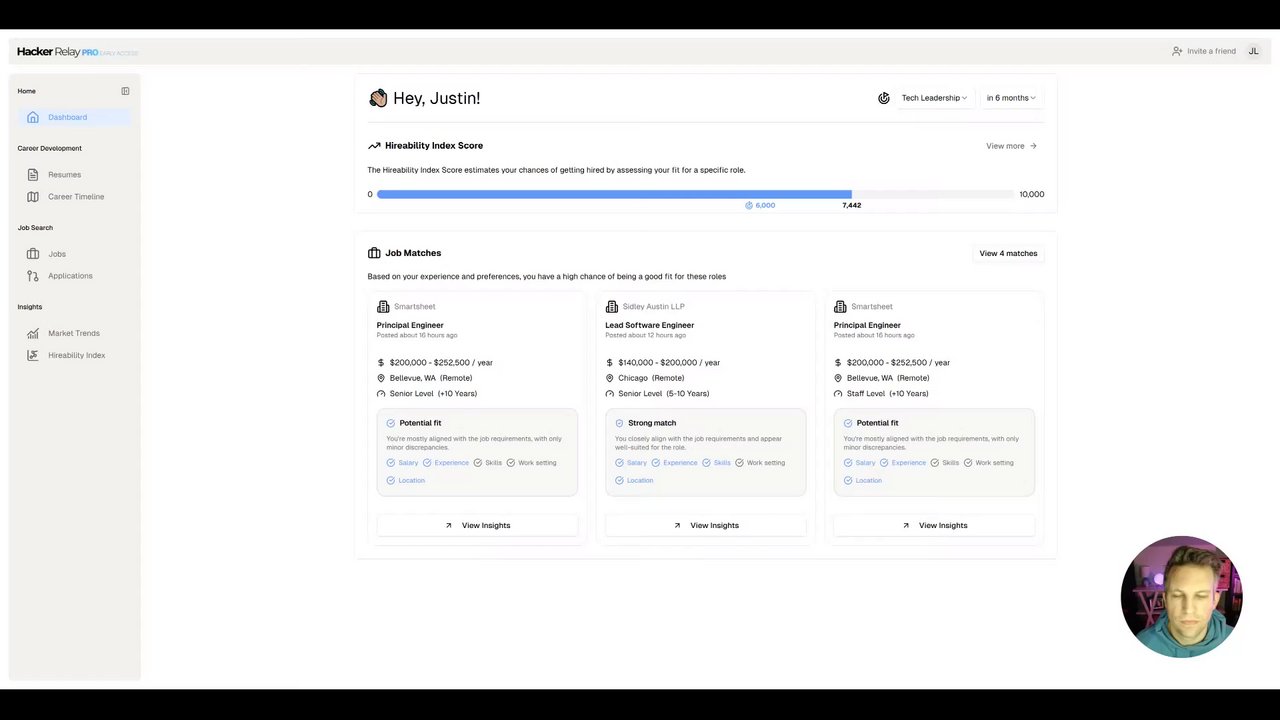Open the Dashboard page in sidebar
Screen dimensions: 1280x720
tap(74, 117)
